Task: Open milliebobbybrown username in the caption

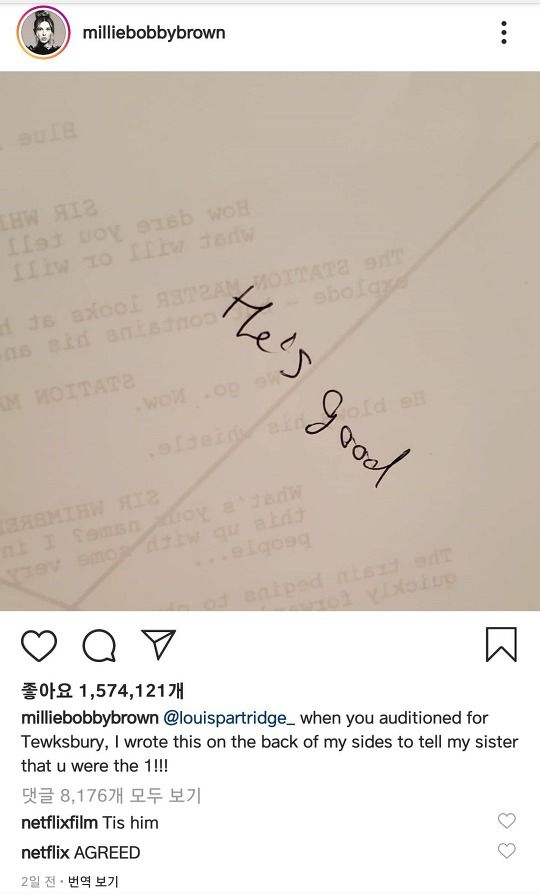Action: click(90, 718)
